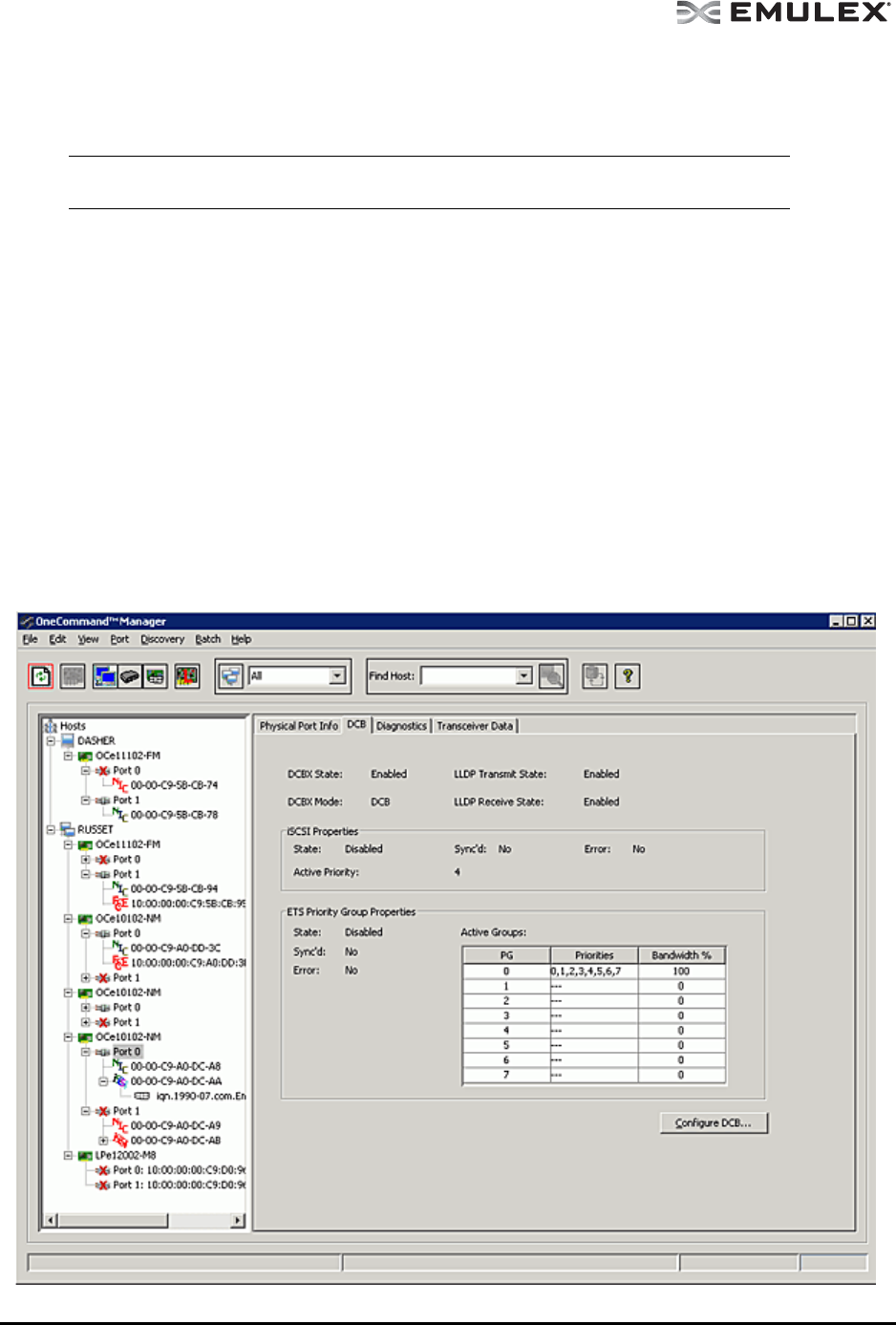Click the black adapter-shaped toolbar icon
This screenshot has width=896, height=1325.
tap(130, 676)
